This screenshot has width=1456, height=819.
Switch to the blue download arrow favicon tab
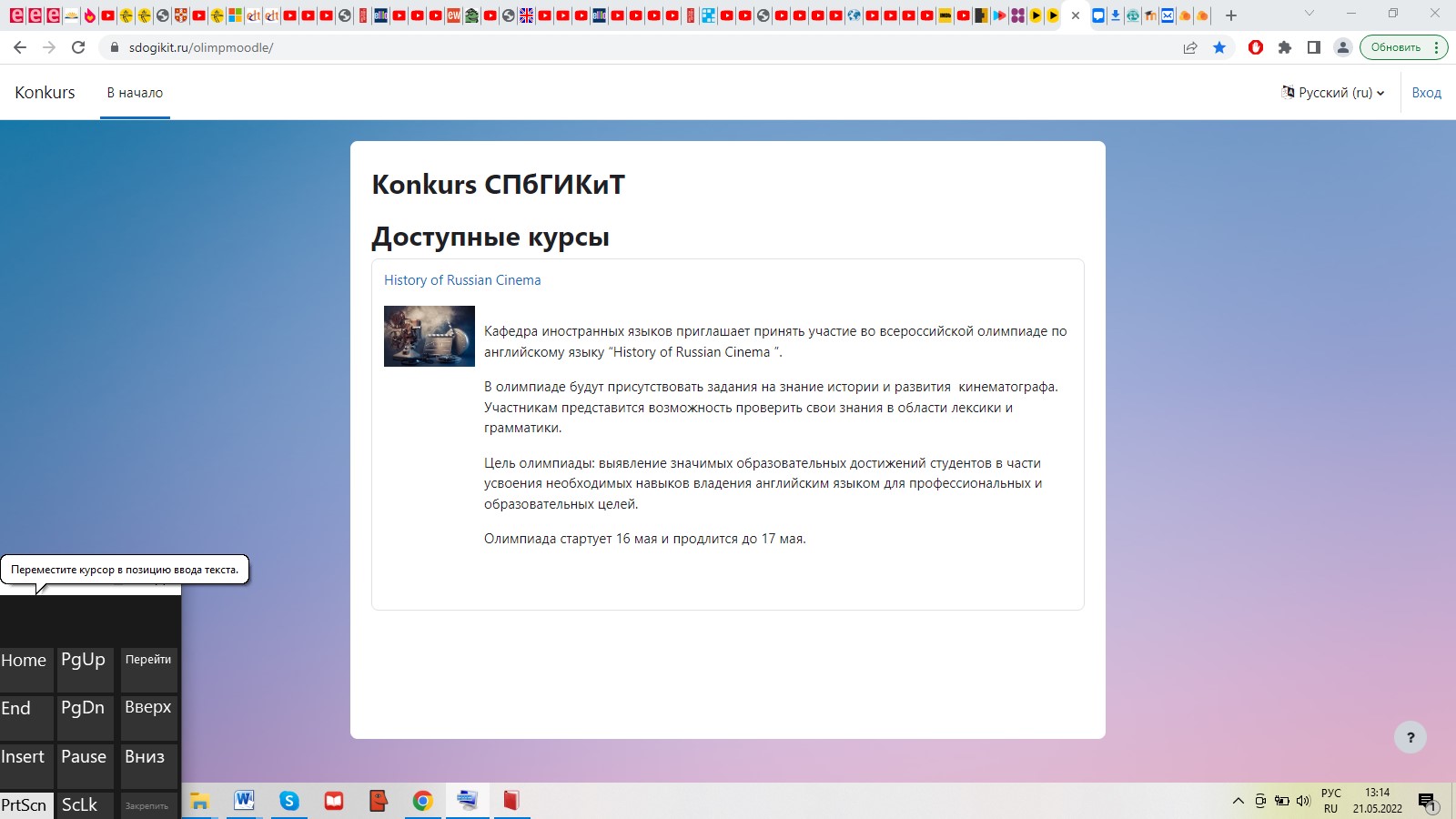click(x=1116, y=15)
